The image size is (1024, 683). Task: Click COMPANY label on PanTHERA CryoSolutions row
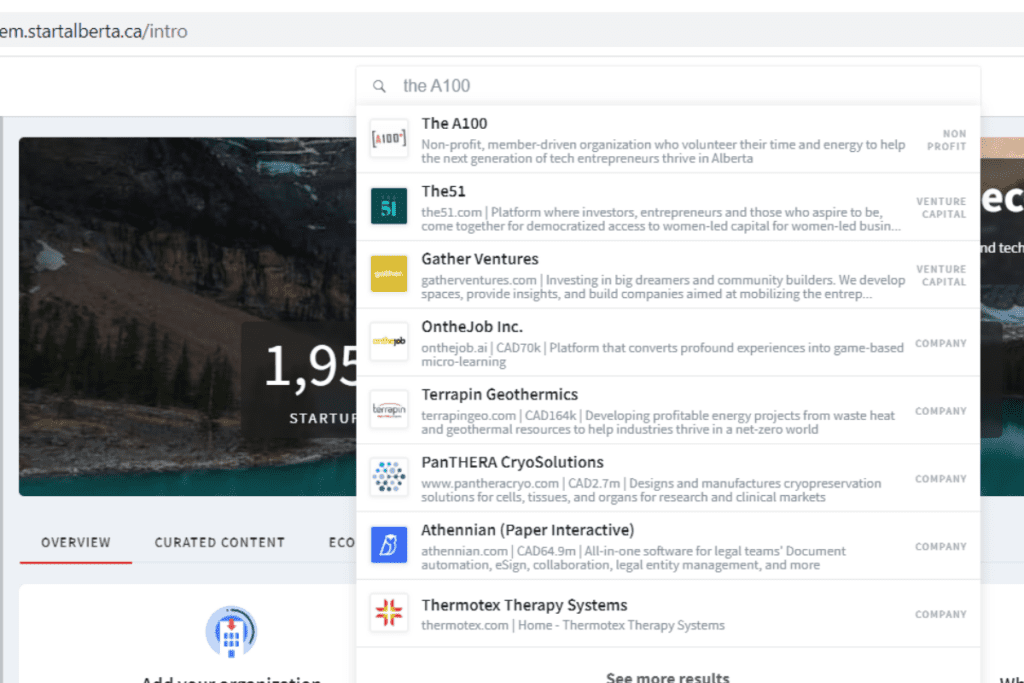tap(940, 479)
